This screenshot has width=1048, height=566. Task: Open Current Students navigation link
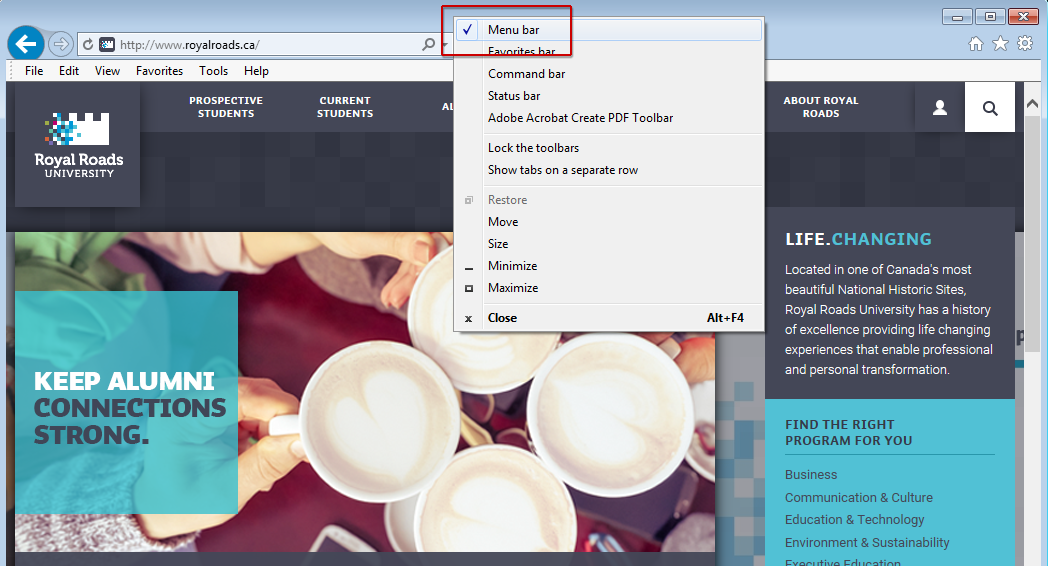coord(345,107)
